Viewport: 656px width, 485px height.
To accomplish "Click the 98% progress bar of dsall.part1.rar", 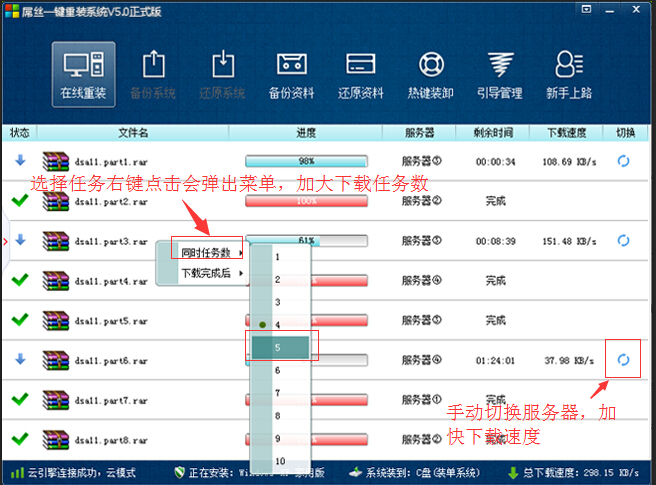I will (306, 160).
